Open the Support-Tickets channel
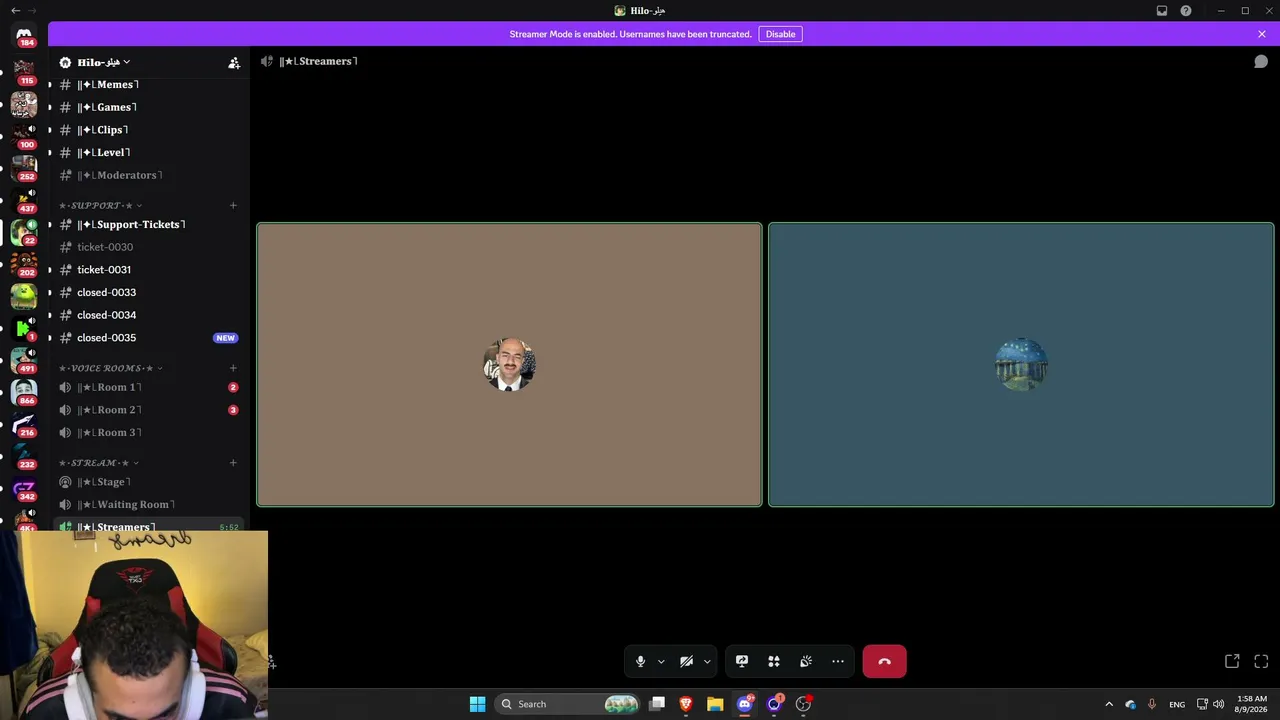 [x=149, y=224]
